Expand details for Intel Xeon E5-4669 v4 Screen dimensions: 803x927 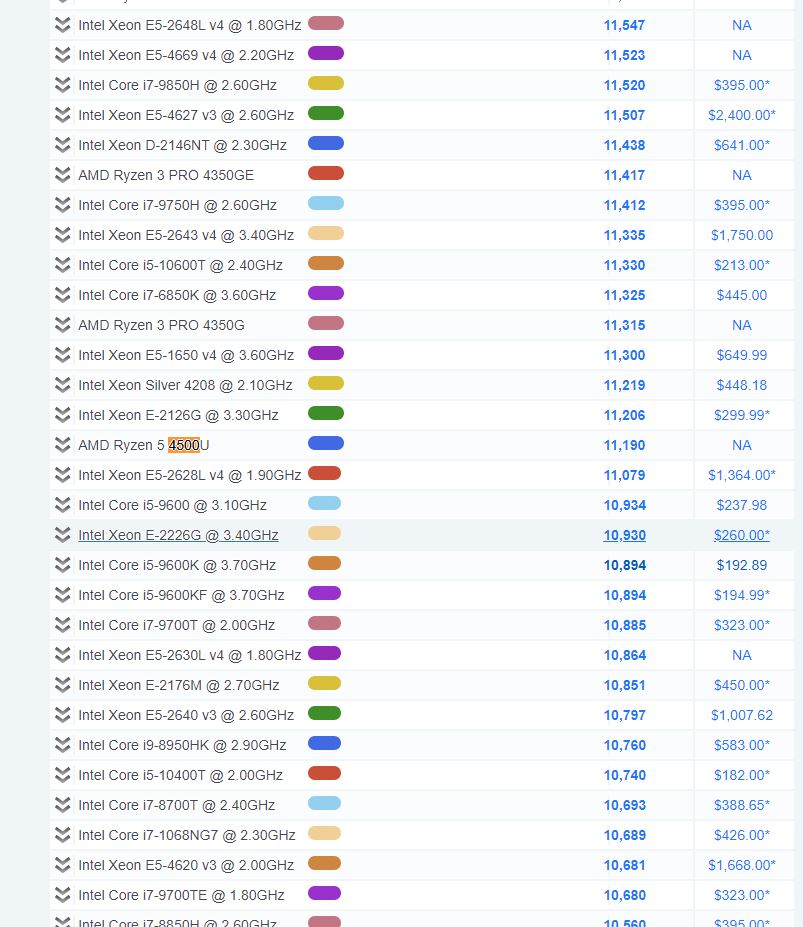62,55
